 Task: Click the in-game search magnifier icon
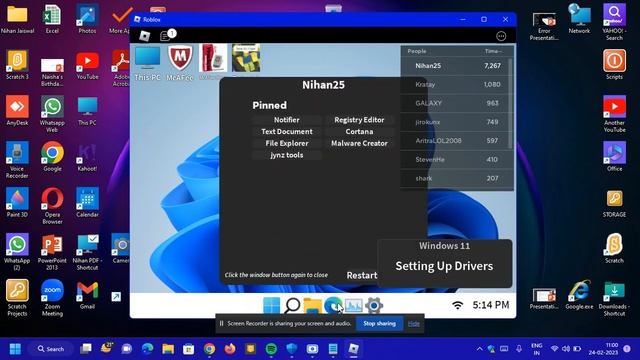click(292, 305)
